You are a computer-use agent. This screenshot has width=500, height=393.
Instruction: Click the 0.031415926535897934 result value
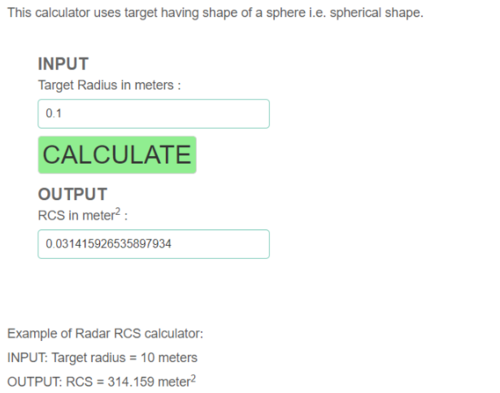(x=108, y=244)
